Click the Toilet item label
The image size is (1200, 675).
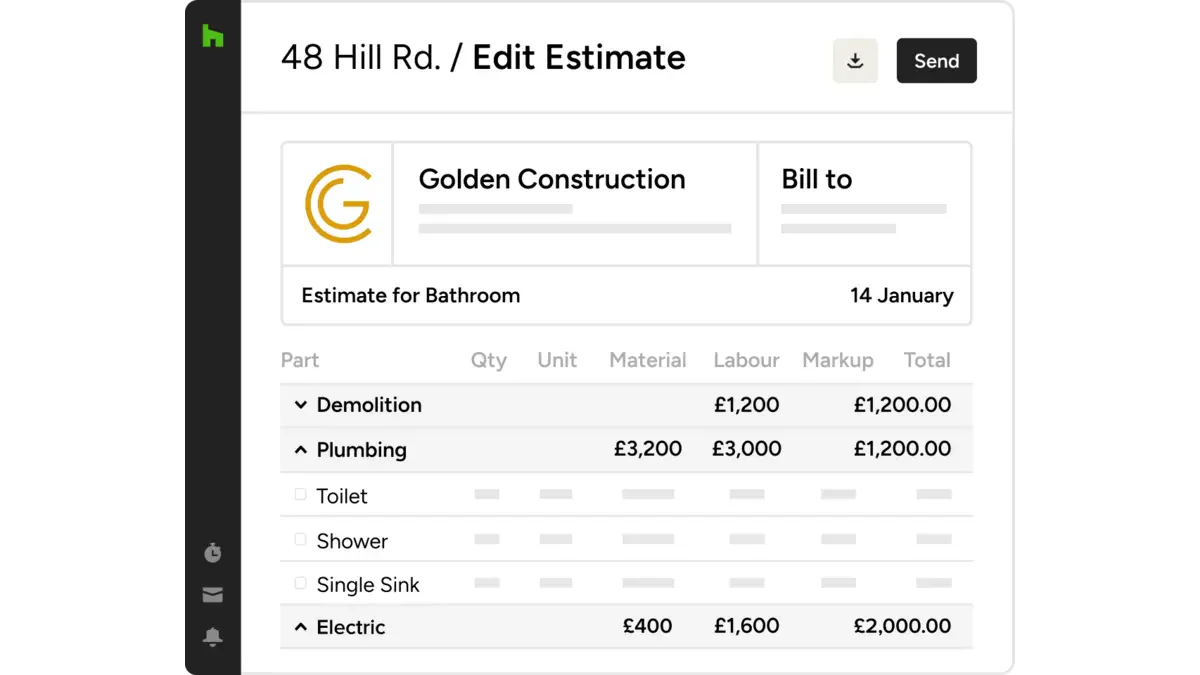click(342, 496)
